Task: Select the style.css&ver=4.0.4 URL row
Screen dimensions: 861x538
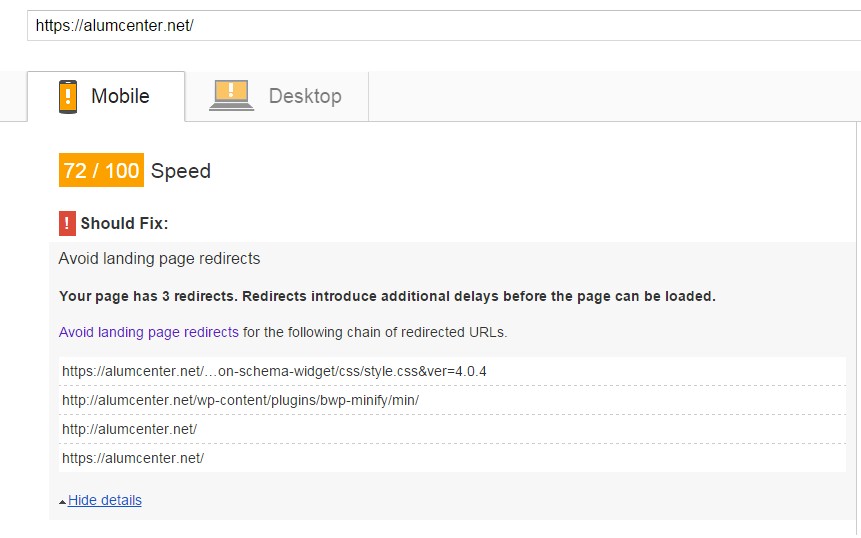Action: click(452, 371)
